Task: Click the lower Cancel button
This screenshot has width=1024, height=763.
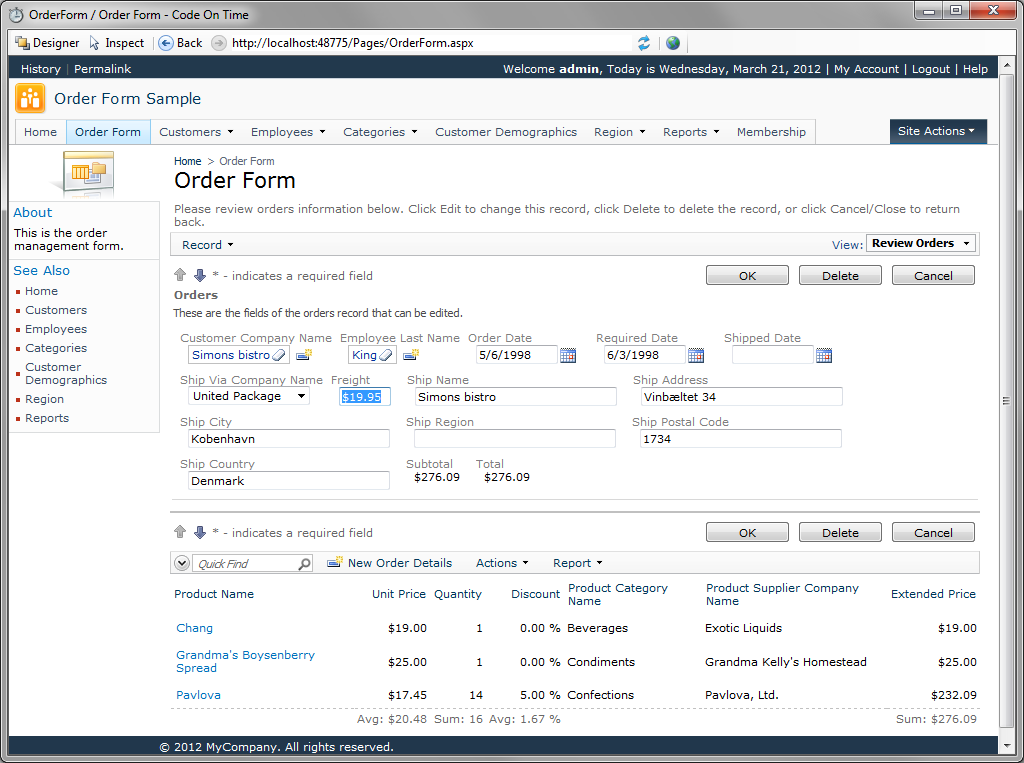Action: 933,532
